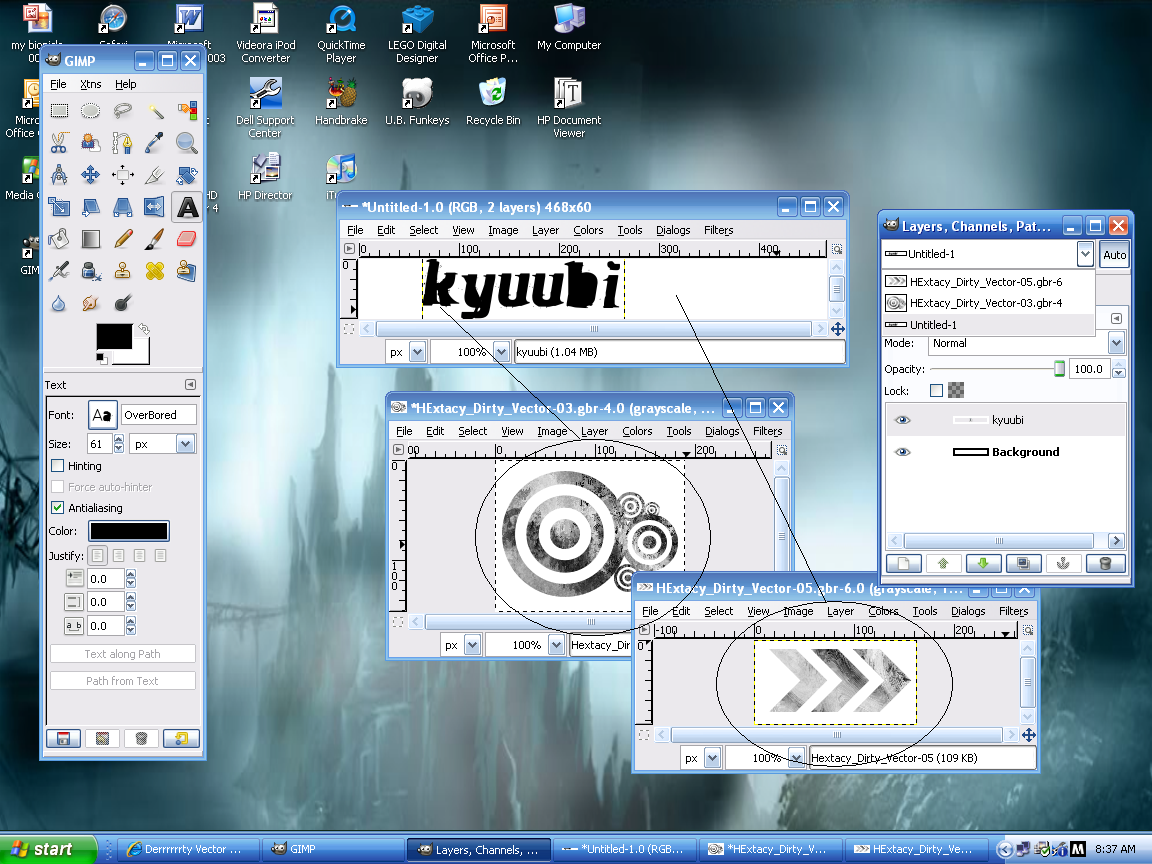Uncheck the Antialiasing checkbox
The width and height of the screenshot is (1152, 864).
click(58, 508)
